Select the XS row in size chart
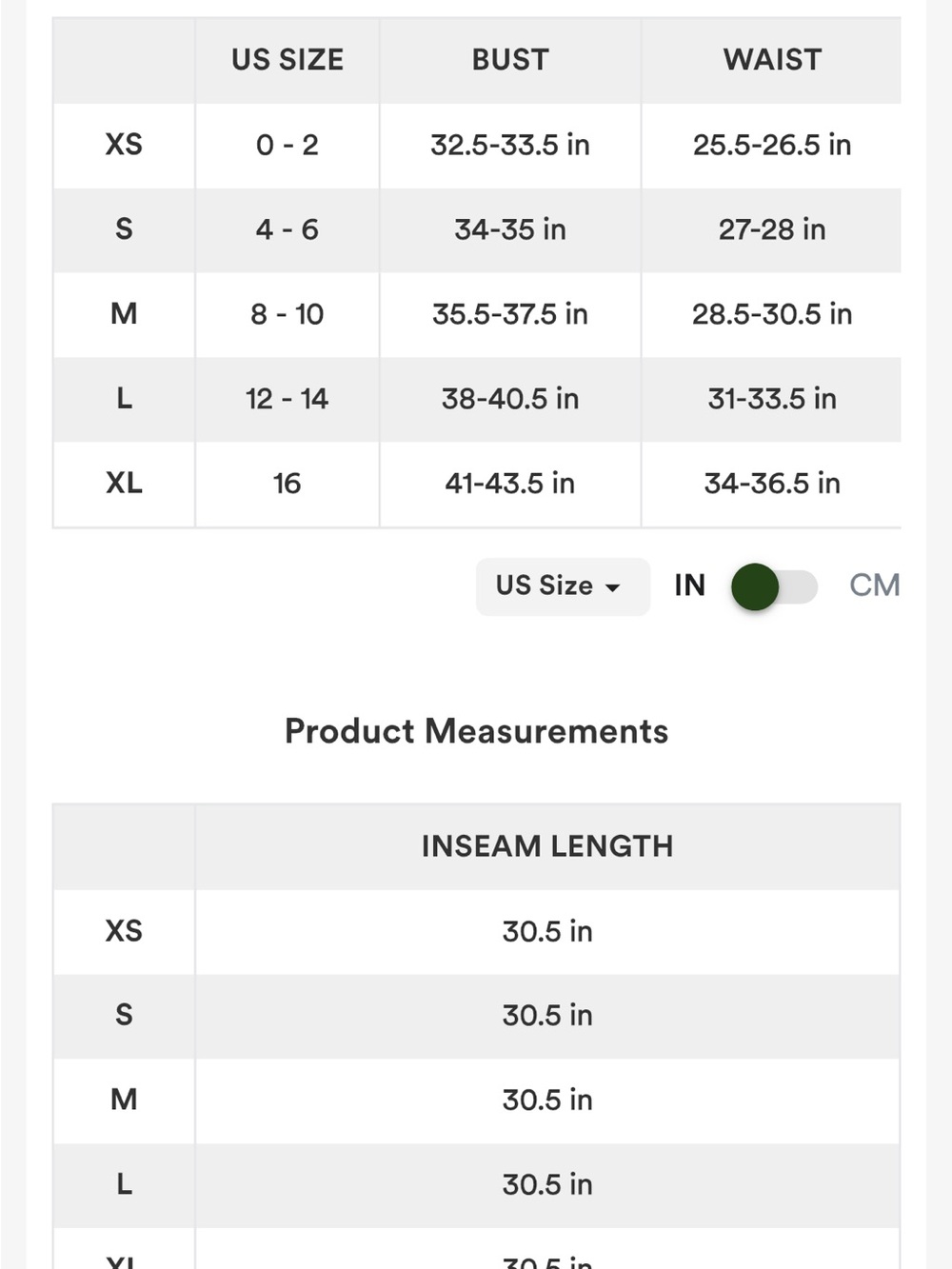 pos(477,146)
